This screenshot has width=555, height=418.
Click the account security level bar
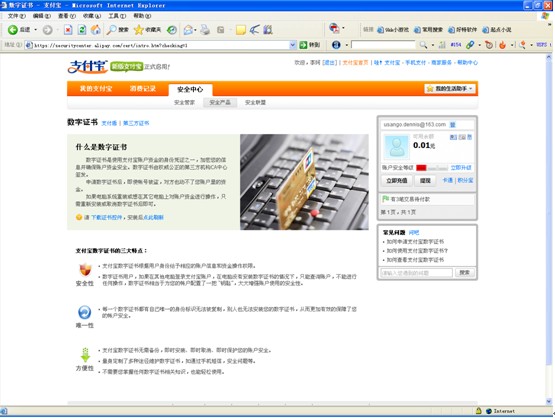coord(432,168)
